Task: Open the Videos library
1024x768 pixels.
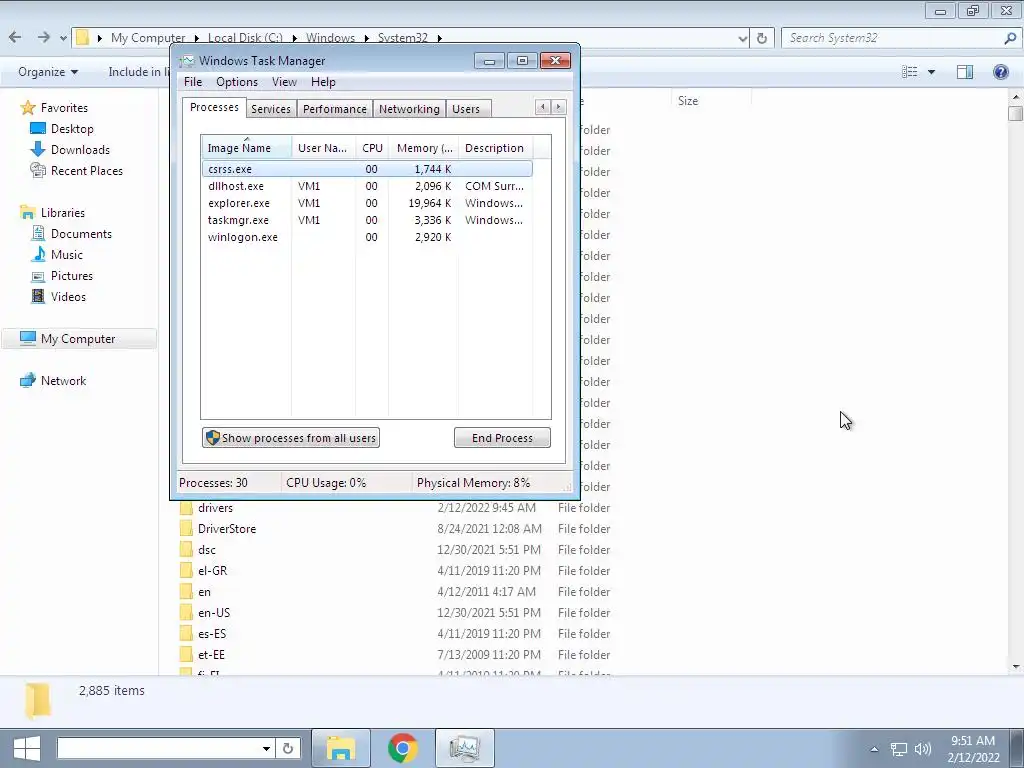Action: (68, 296)
